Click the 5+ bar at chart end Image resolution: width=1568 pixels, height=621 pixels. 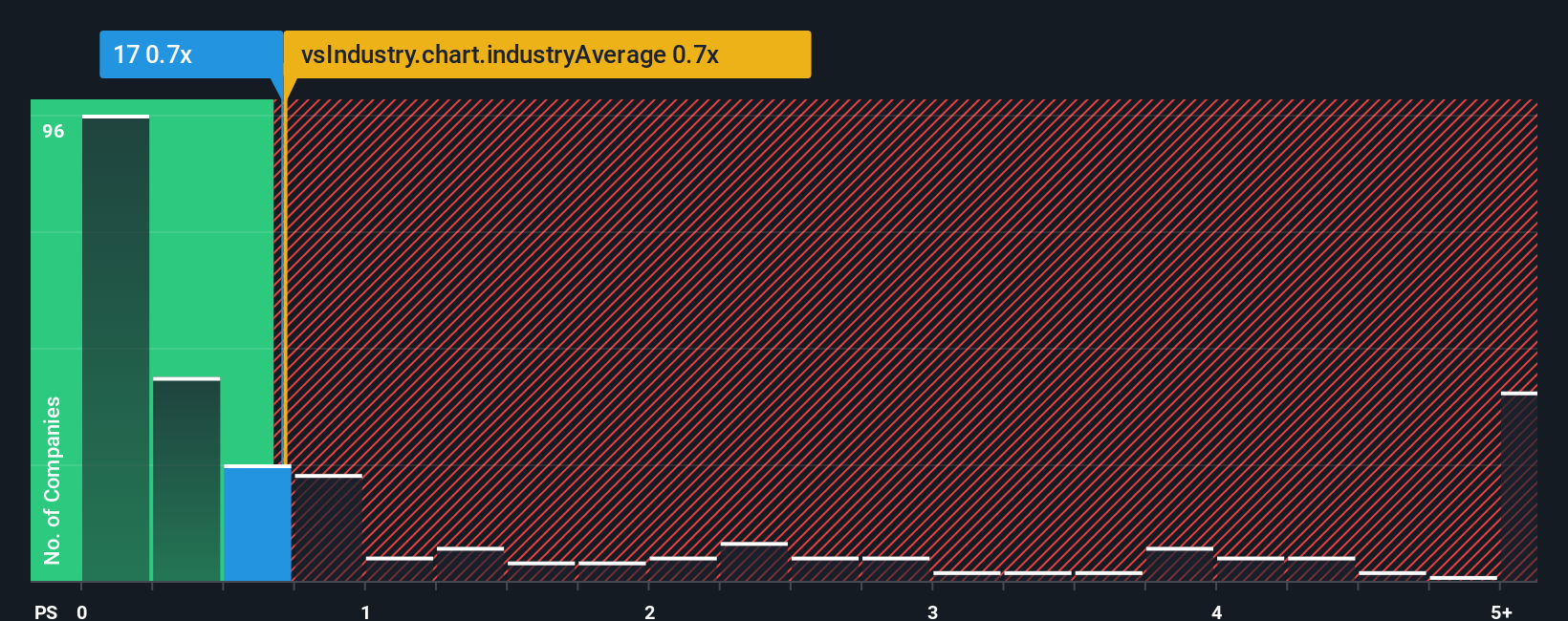point(1518,486)
